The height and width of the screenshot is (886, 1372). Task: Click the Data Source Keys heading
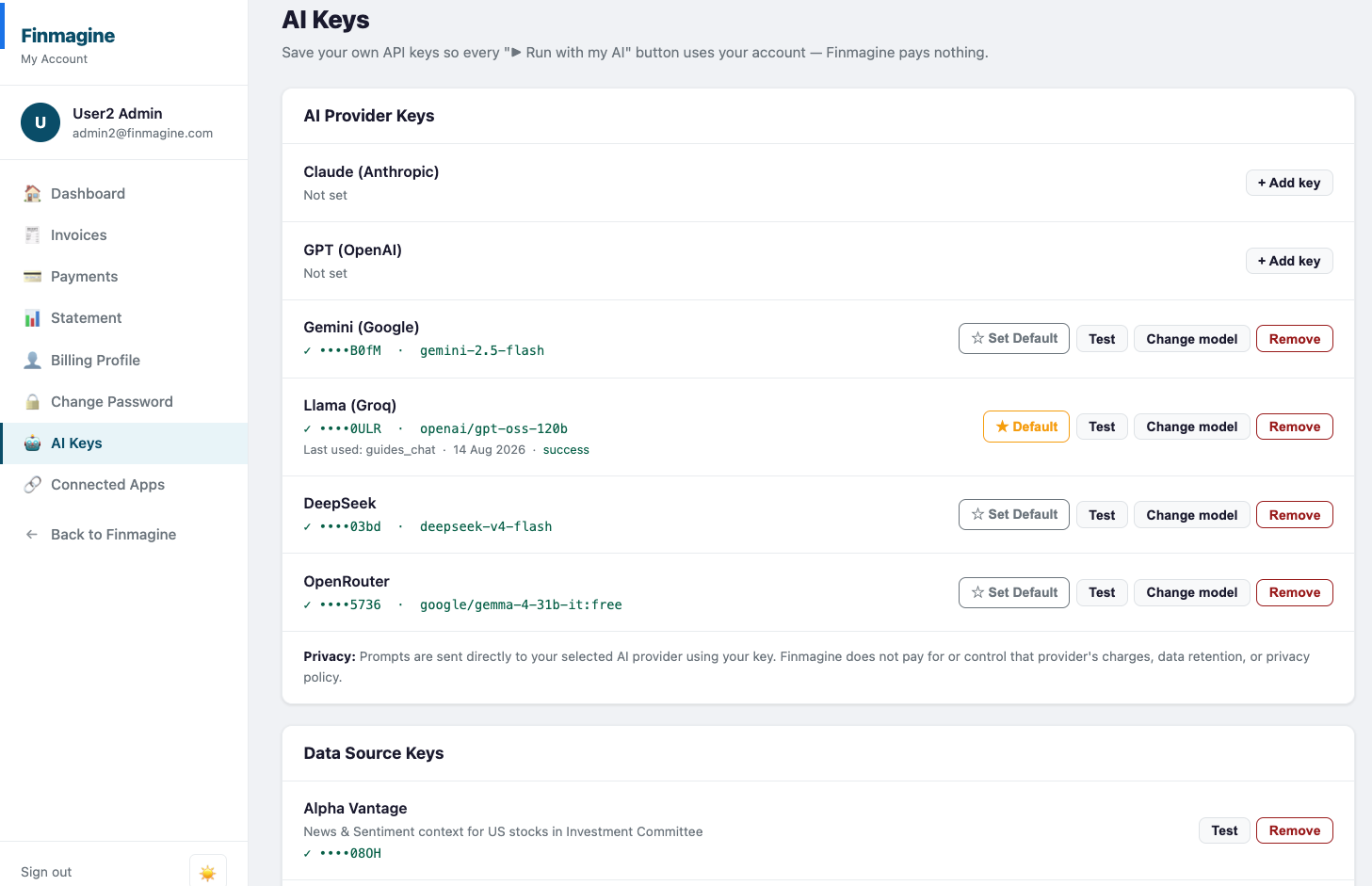click(x=374, y=753)
